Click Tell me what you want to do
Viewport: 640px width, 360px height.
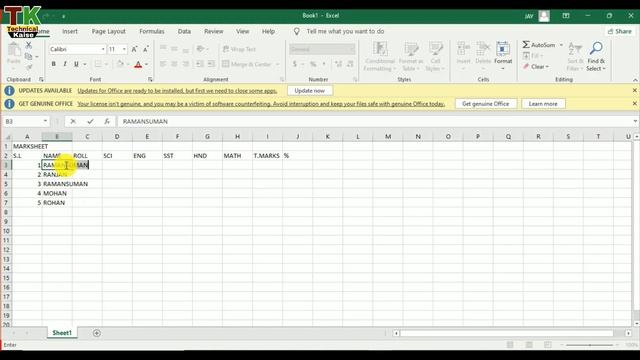(x=345, y=31)
